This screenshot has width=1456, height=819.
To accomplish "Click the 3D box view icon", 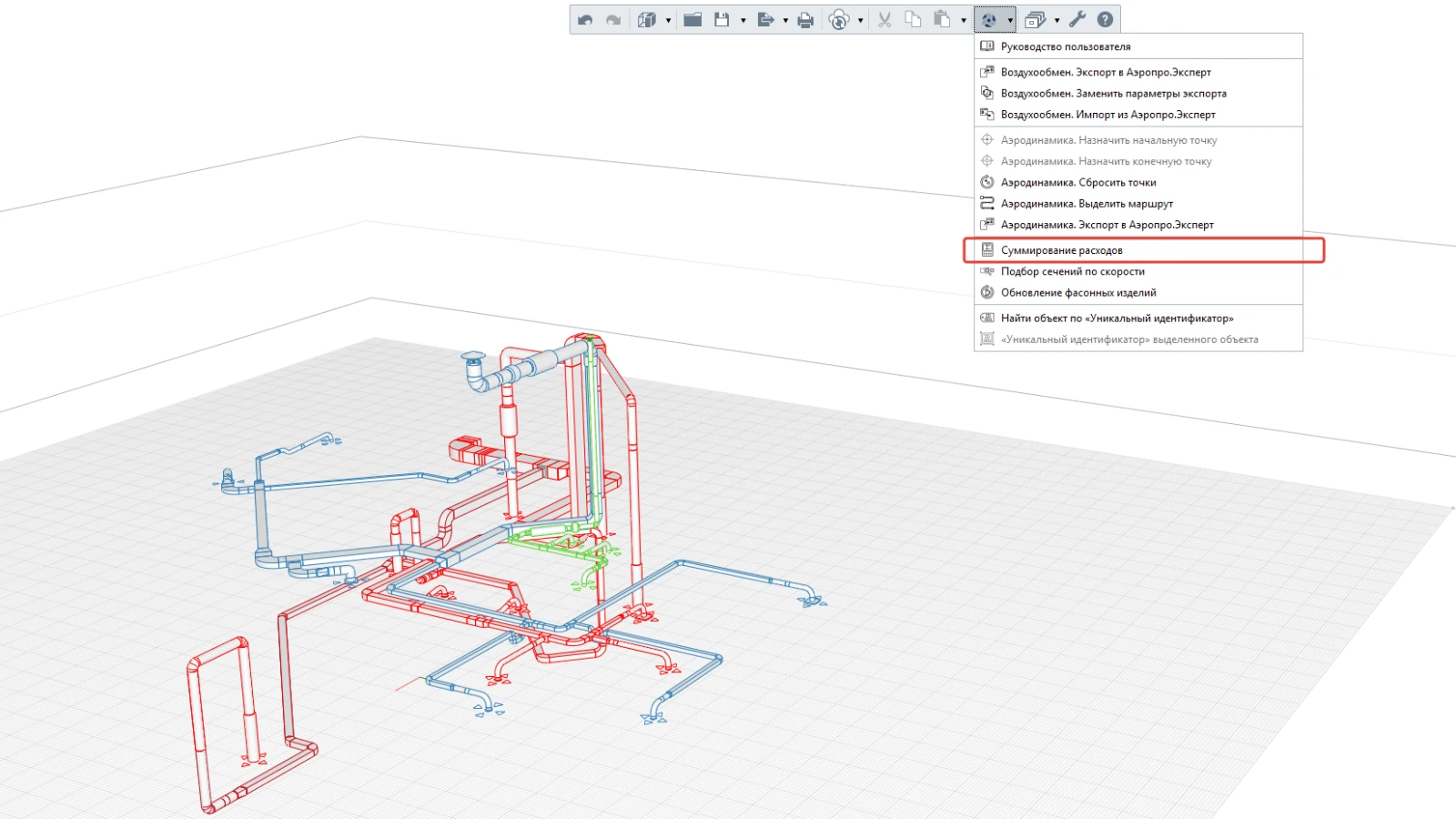I will (x=647, y=19).
